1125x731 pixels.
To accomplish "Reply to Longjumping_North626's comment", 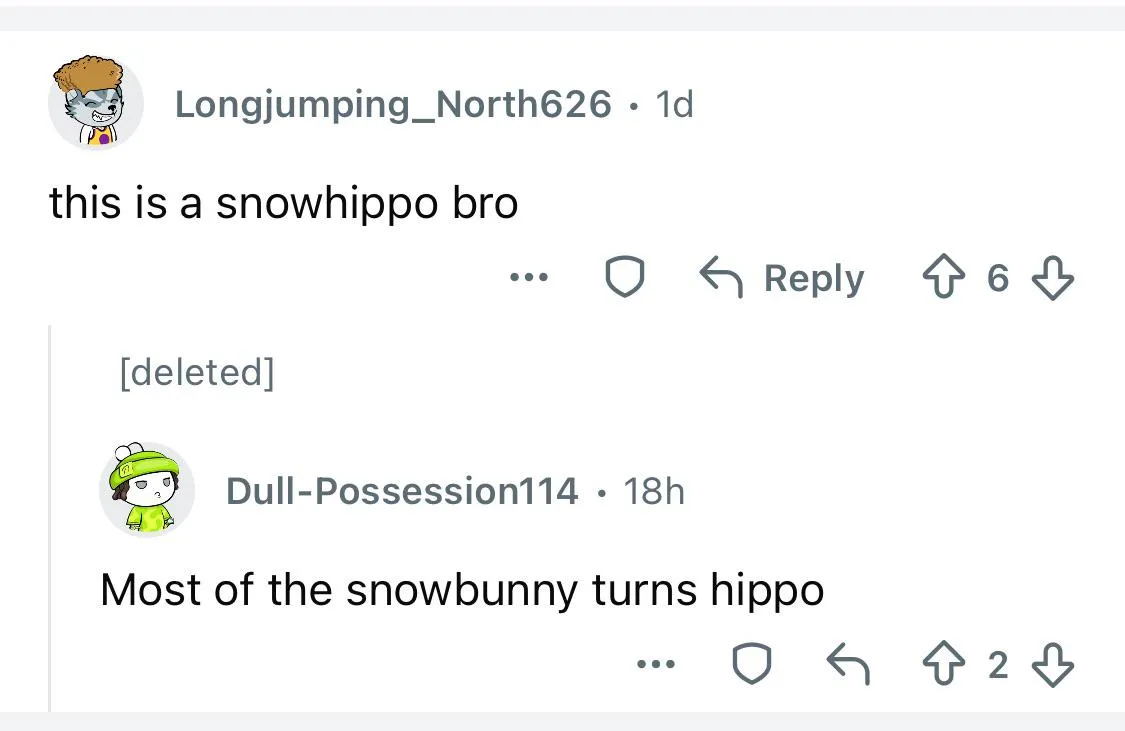I will click(781, 278).
